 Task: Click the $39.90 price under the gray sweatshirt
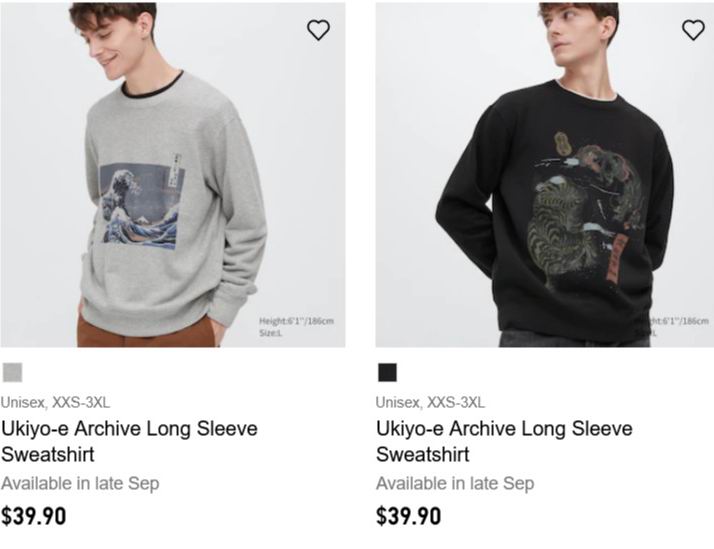coord(34,516)
